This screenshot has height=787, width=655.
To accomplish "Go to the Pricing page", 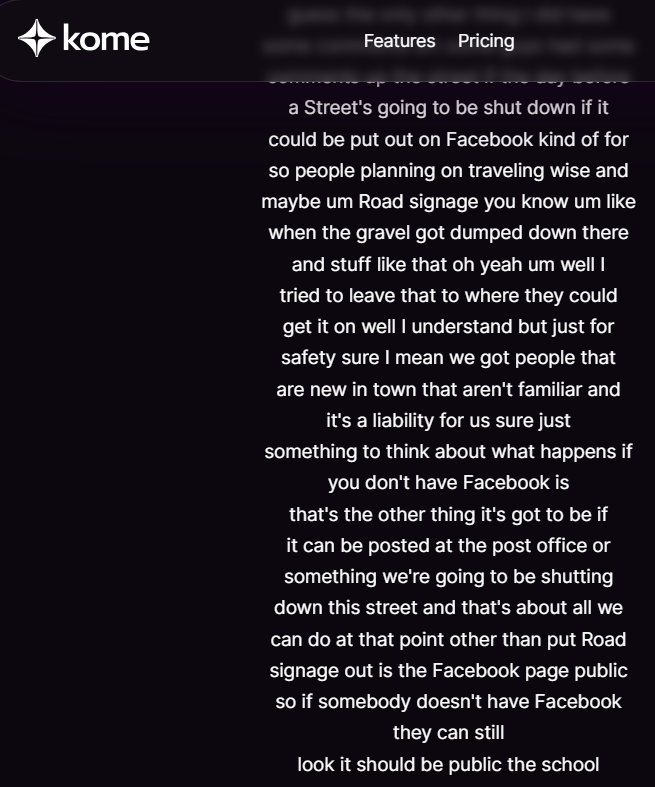I will pyautogui.click(x=486, y=41).
